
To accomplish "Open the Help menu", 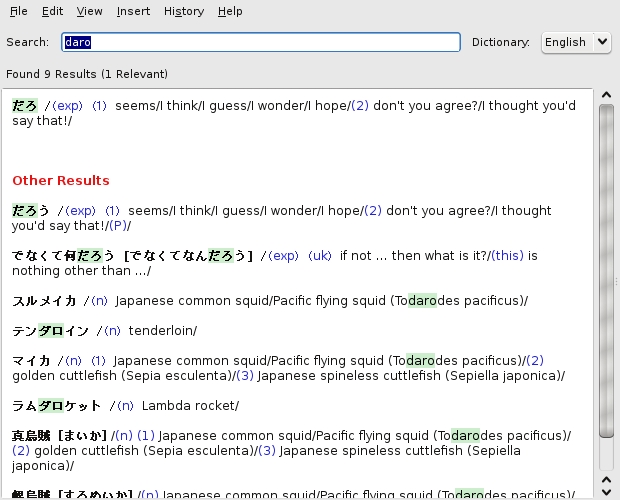I will pos(230,11).
